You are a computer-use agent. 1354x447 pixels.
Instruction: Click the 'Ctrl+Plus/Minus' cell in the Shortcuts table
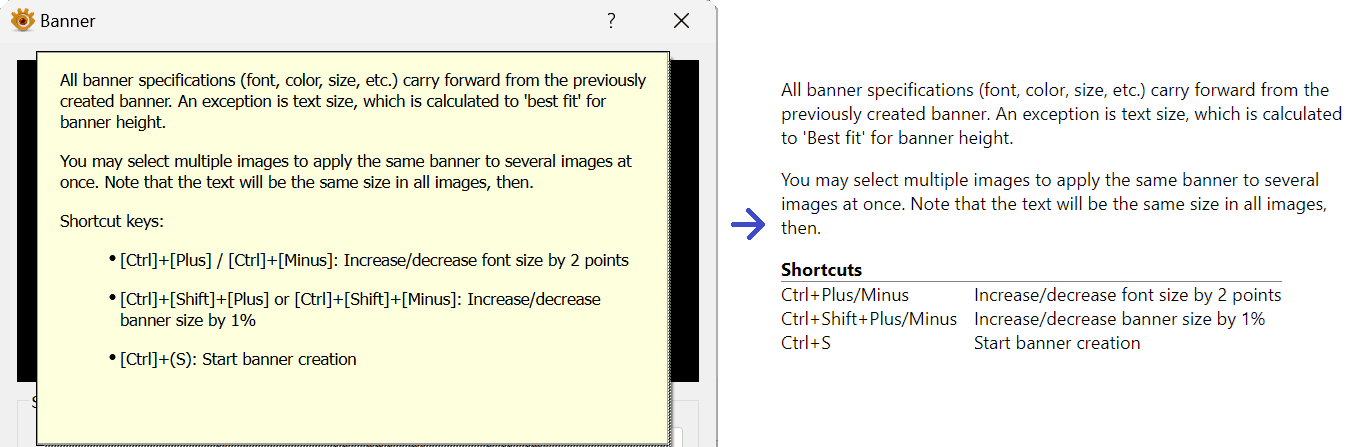pyautogui.click(x=845, y=295)
